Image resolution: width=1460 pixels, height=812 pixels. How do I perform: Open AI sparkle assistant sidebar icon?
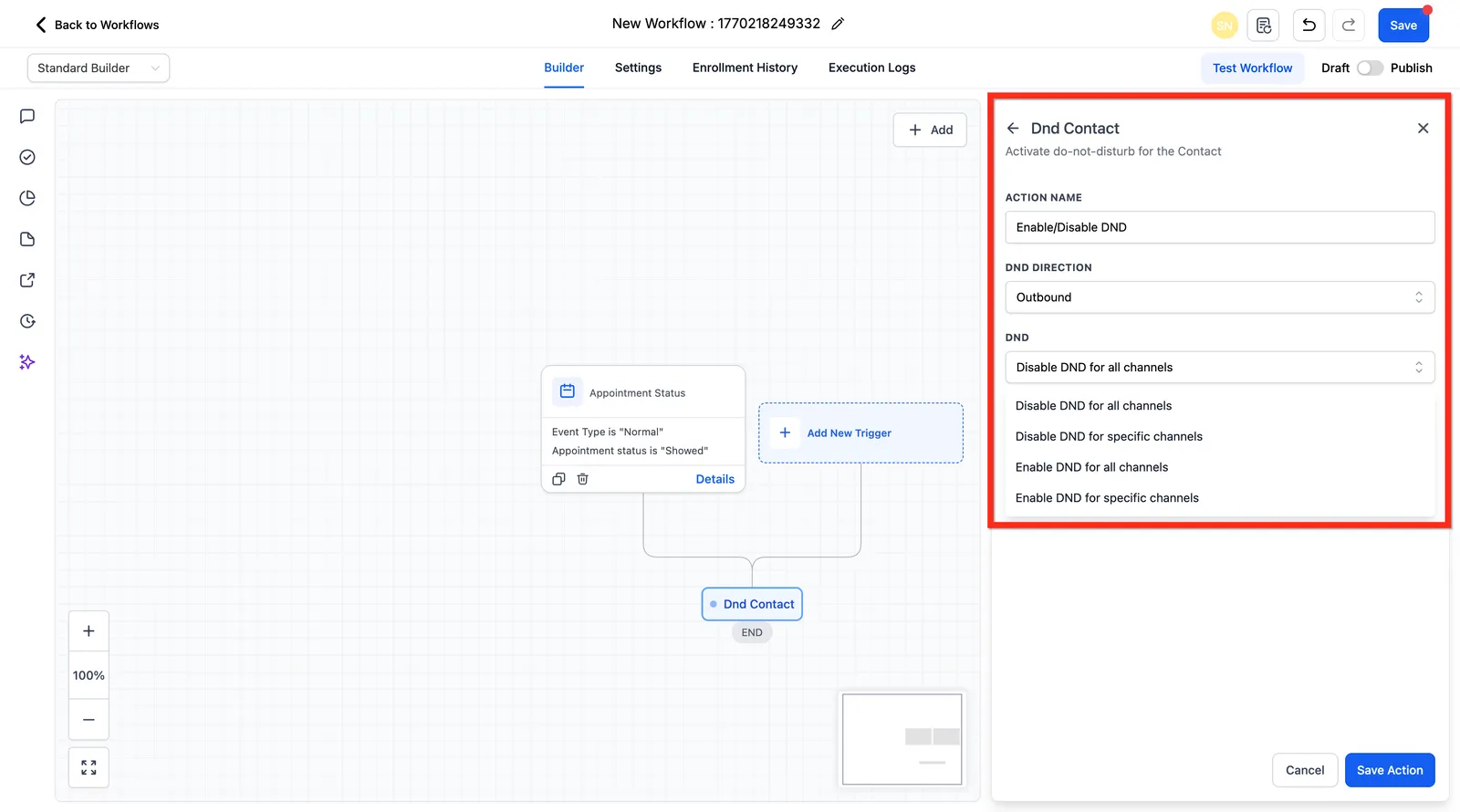pos(27,362)
